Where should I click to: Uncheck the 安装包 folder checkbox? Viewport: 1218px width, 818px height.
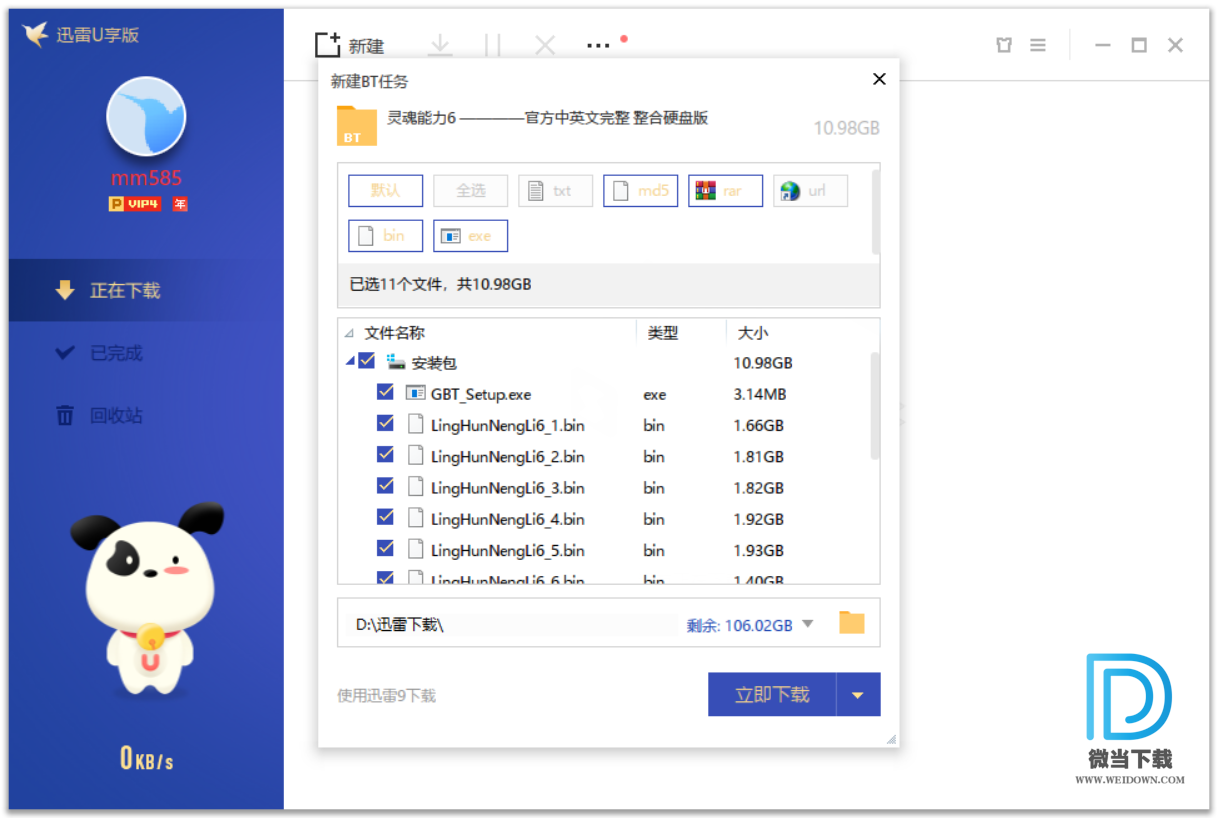coord(366,361)
